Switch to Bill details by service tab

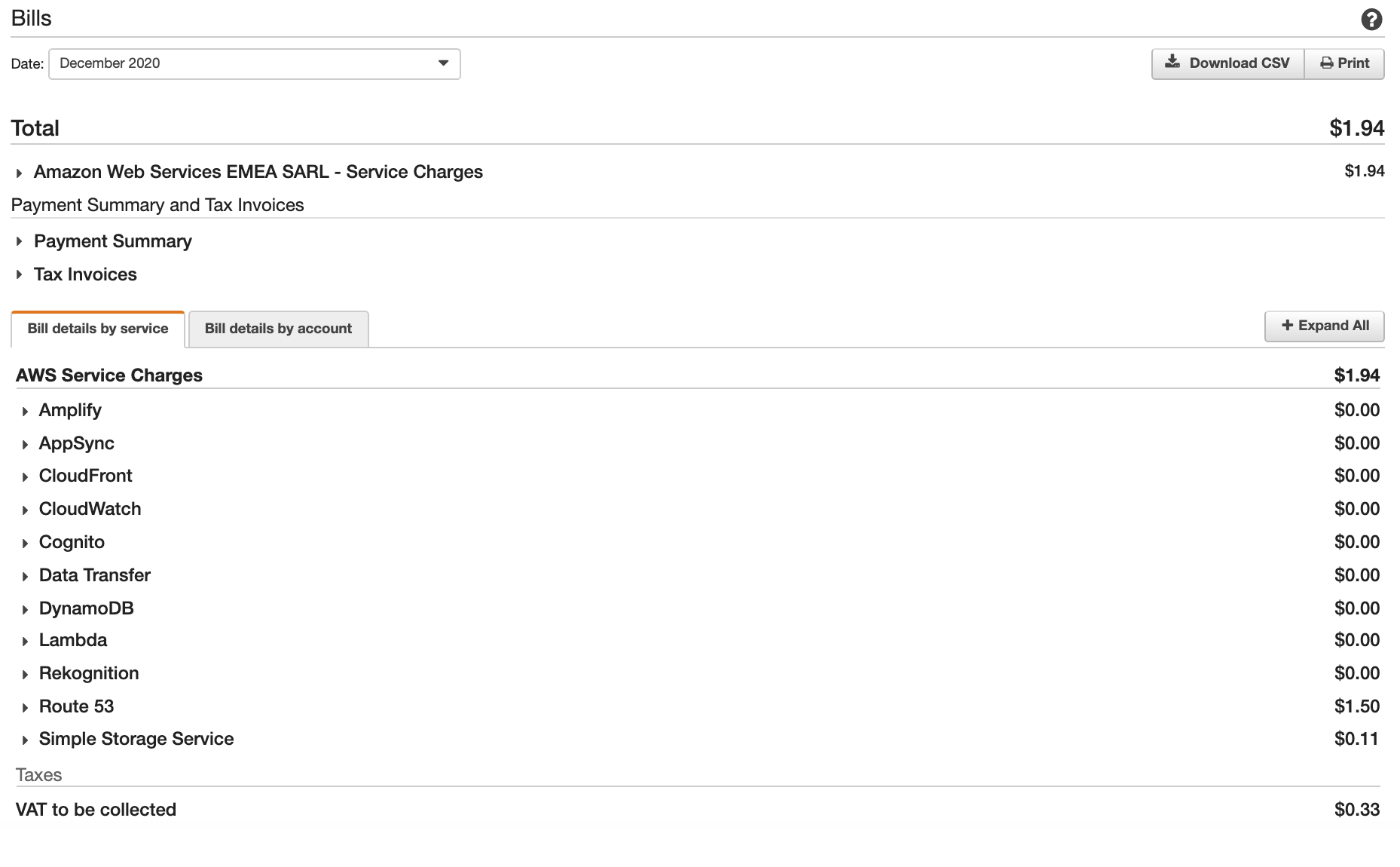point(98,329)
